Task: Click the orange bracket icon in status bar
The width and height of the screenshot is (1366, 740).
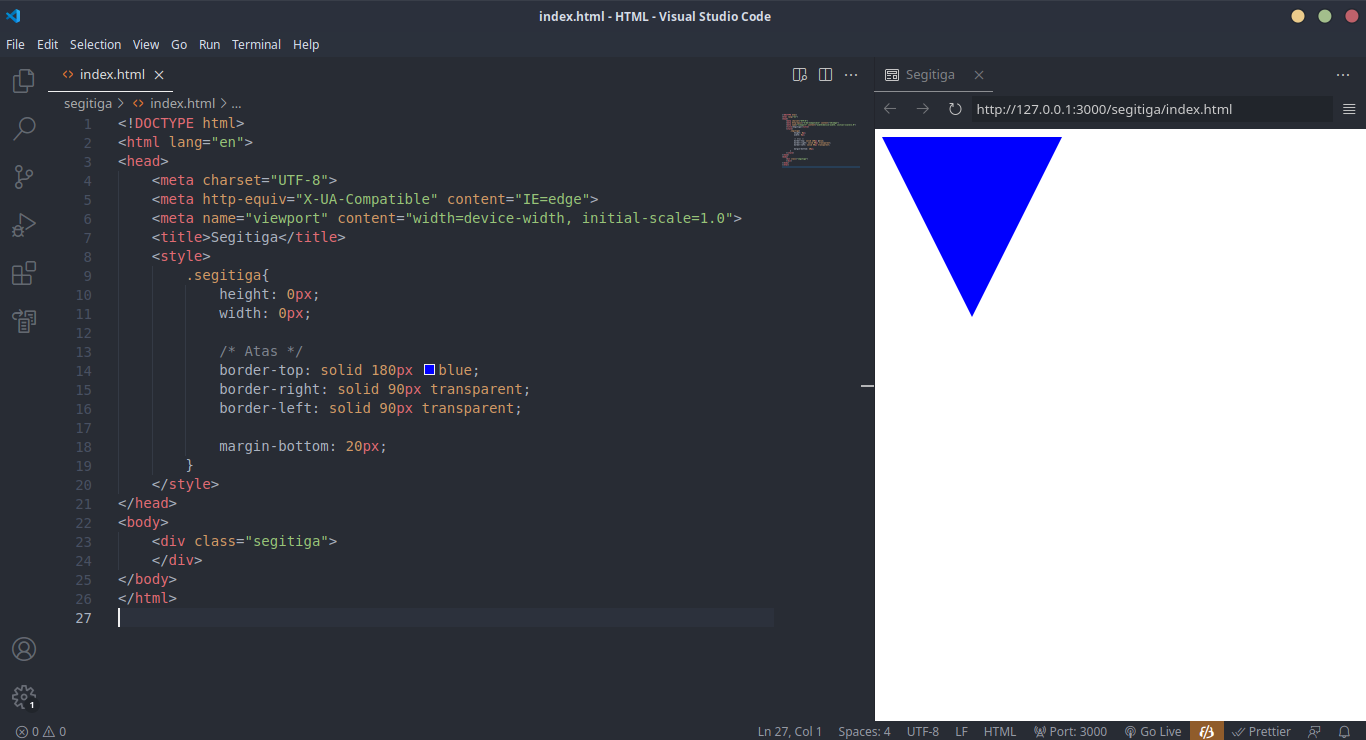Action: (1207, 732)
